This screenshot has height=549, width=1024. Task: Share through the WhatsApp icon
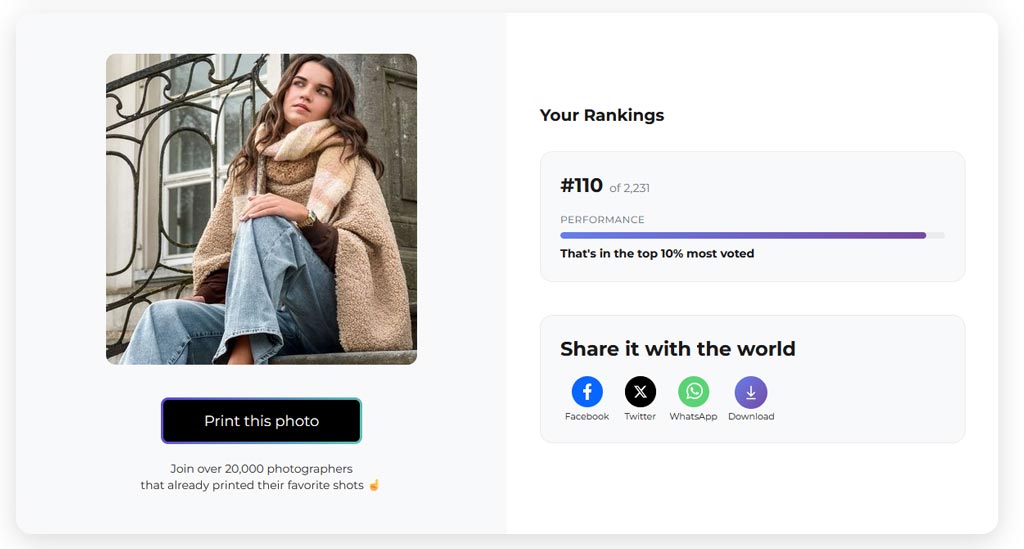693,392
